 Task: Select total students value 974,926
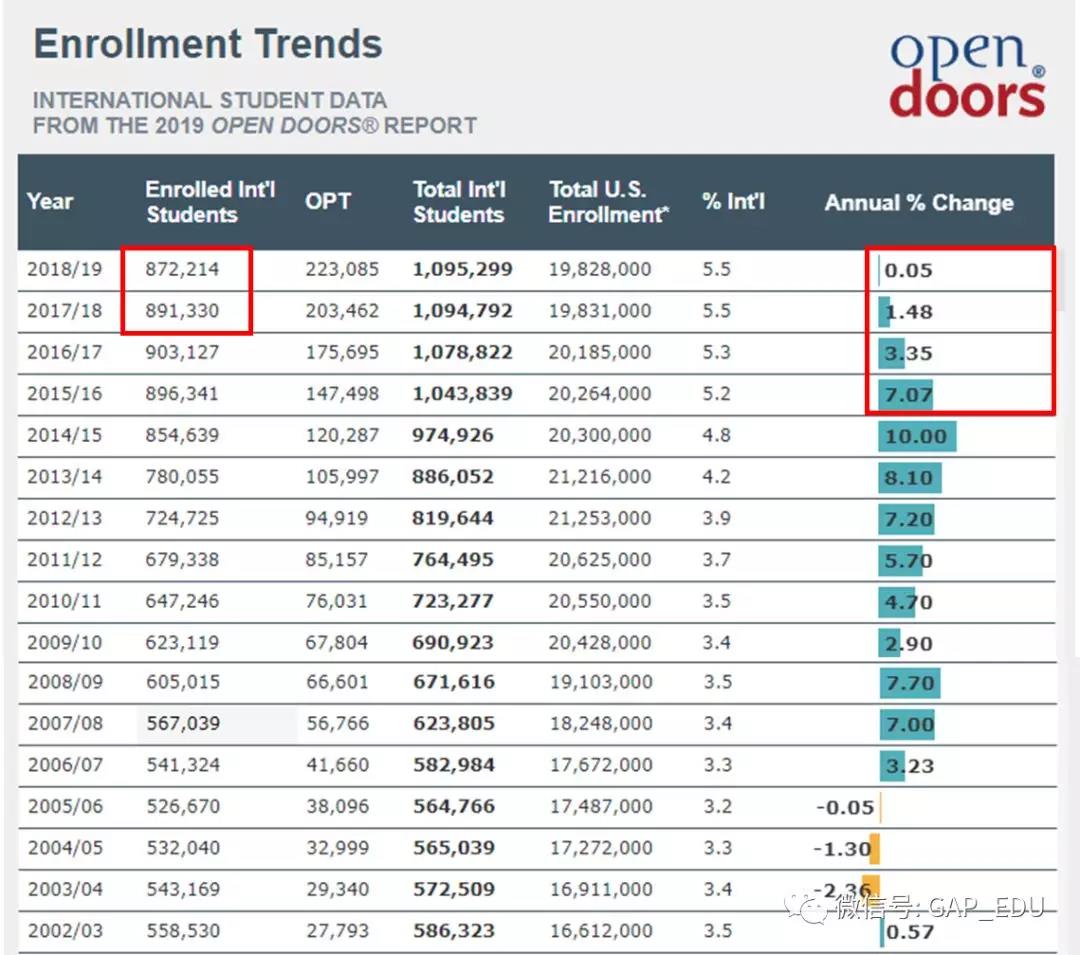[x=453, y=434]
